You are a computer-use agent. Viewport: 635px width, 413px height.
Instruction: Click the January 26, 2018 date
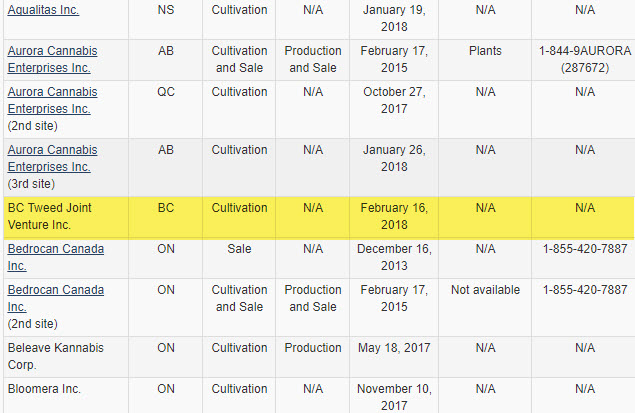[394, 157]
